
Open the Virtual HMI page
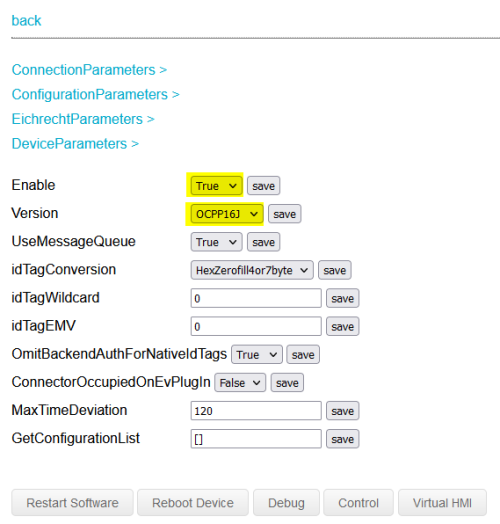pyautogui.click(x=442, y=503)
